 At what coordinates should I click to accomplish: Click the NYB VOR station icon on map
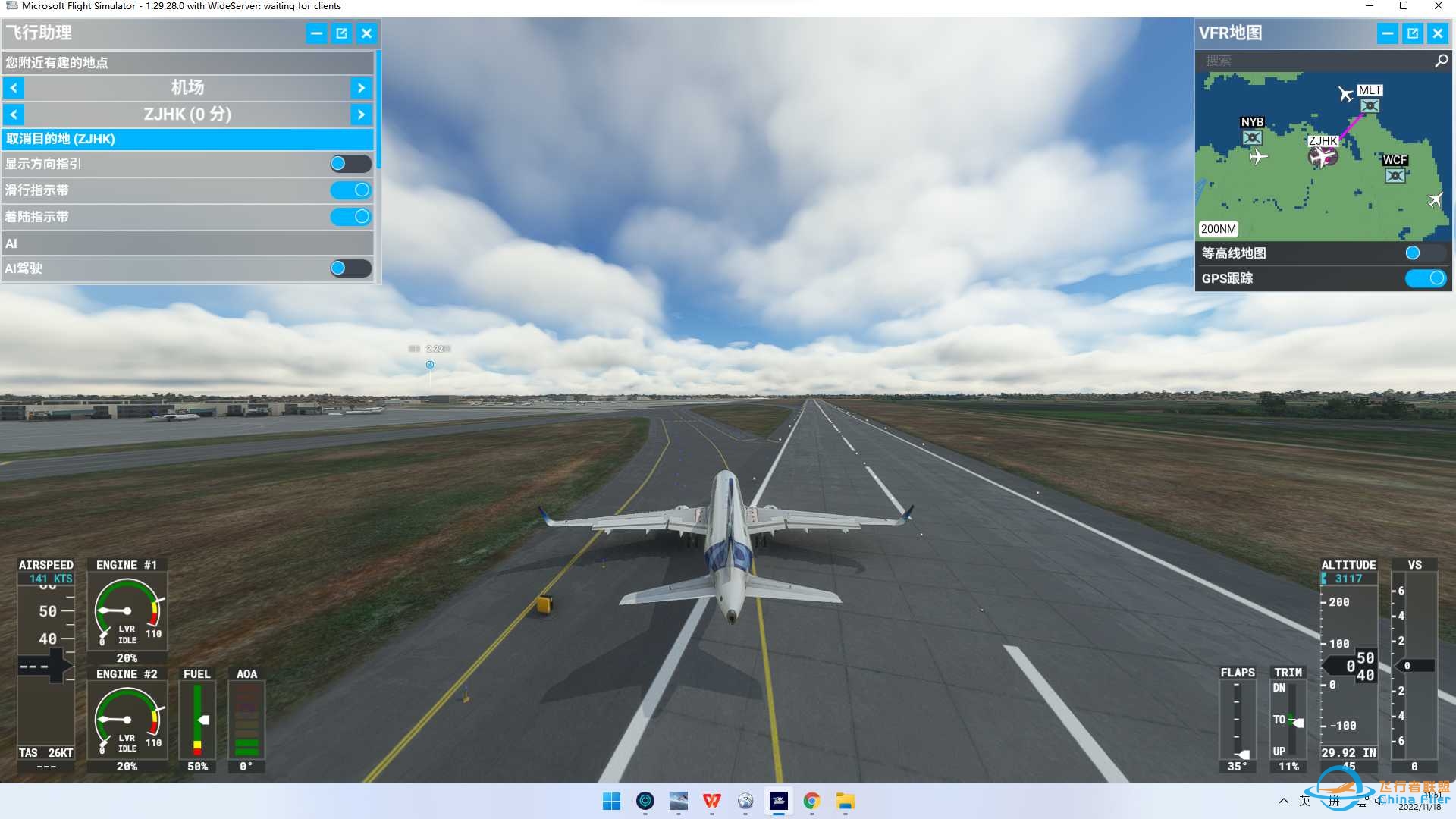[1252, 137]
